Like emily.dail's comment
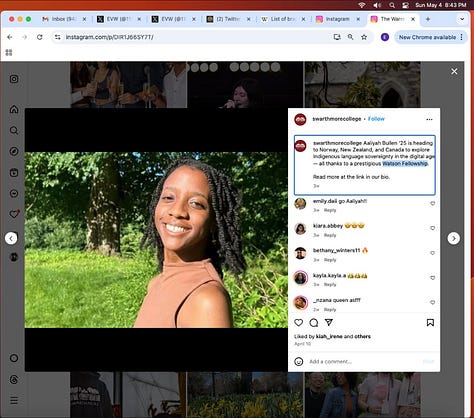The width and height of the screenshot is (474, 418). click(x=433, y=203)
